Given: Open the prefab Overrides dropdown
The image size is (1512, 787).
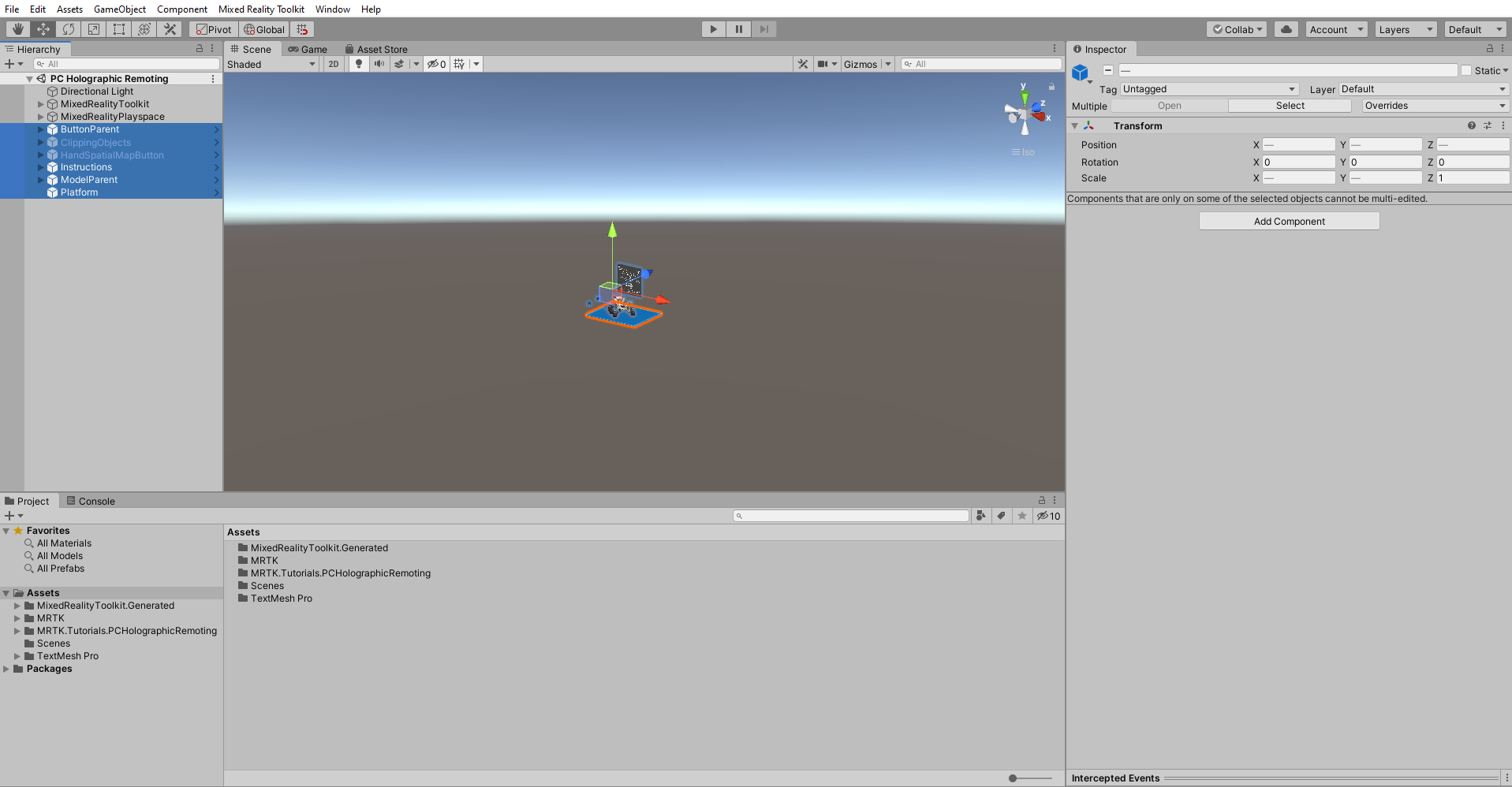Looking at the screenshot, I should 1435,106.
